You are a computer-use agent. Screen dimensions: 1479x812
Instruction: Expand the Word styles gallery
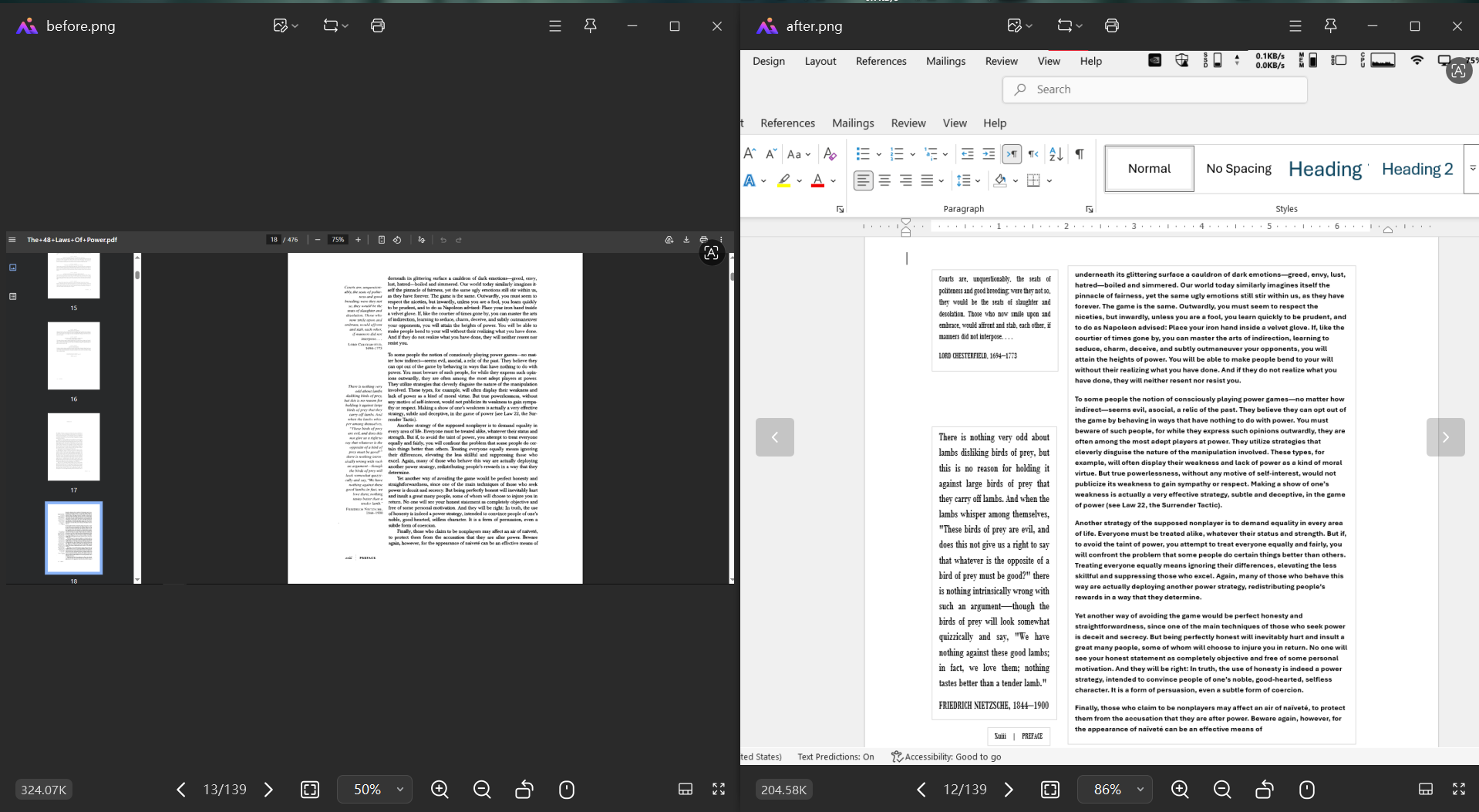click(1472, 168)
